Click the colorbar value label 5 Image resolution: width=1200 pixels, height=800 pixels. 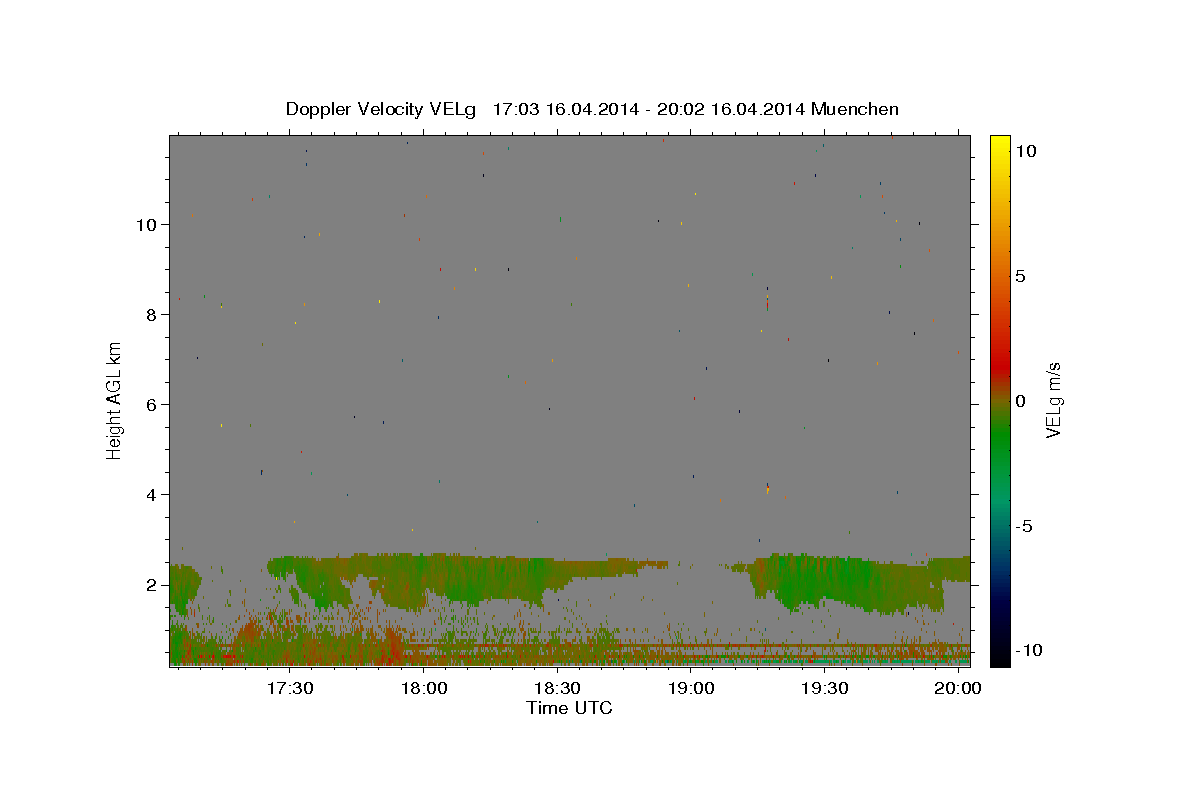point(1020,276)
